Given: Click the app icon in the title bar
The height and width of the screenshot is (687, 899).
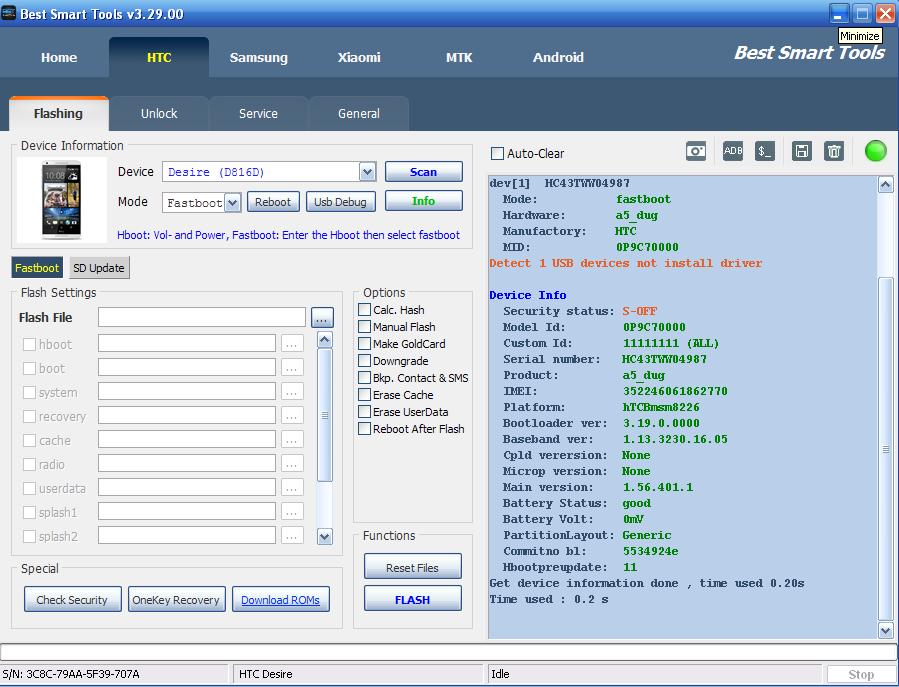Looking at the screenshot, I should pos(9,13).
